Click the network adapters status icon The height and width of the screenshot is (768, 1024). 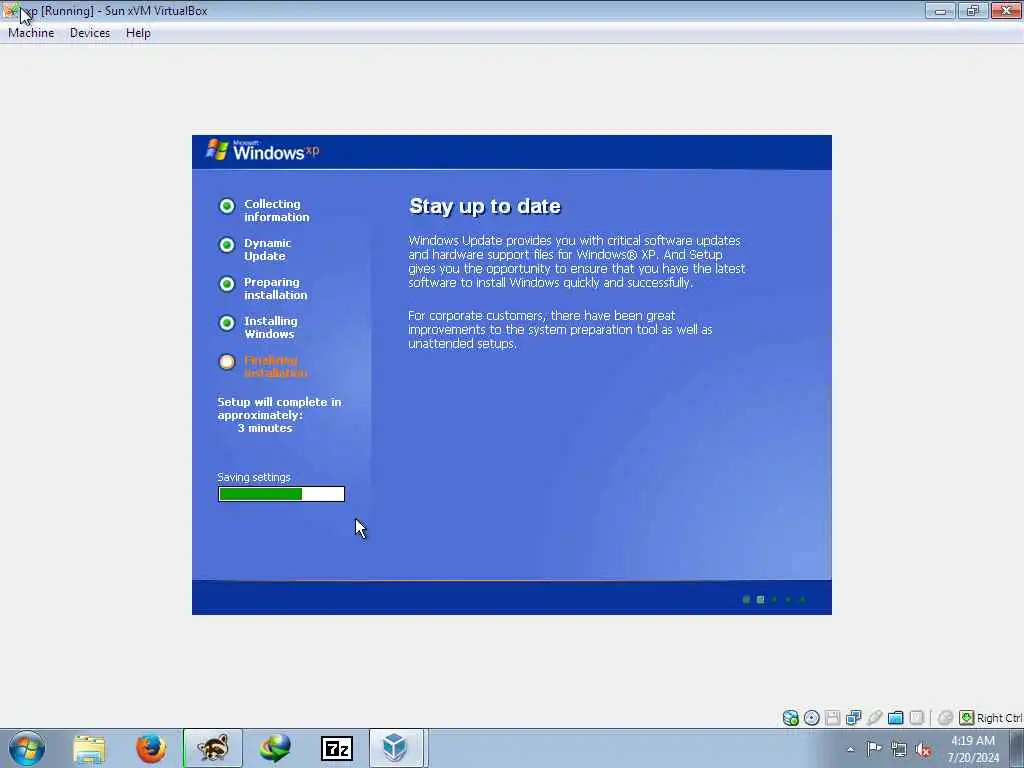[853, 718]
